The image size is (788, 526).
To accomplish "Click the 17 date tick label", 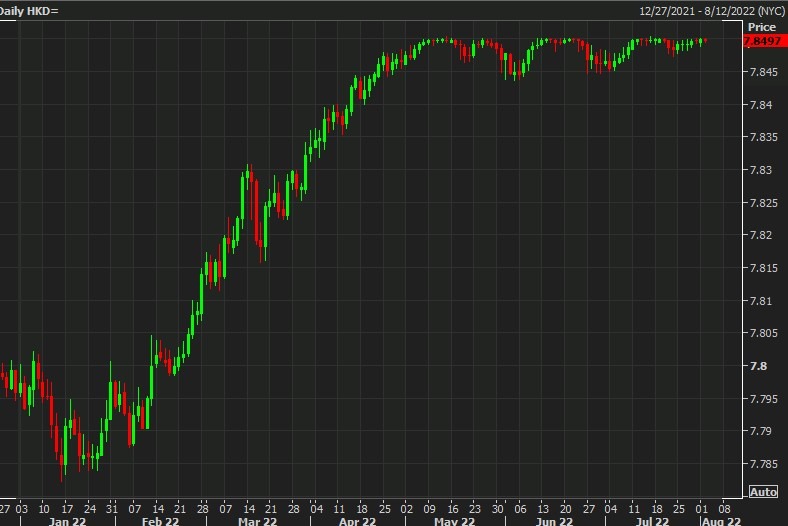I will [x=67, y=509].
